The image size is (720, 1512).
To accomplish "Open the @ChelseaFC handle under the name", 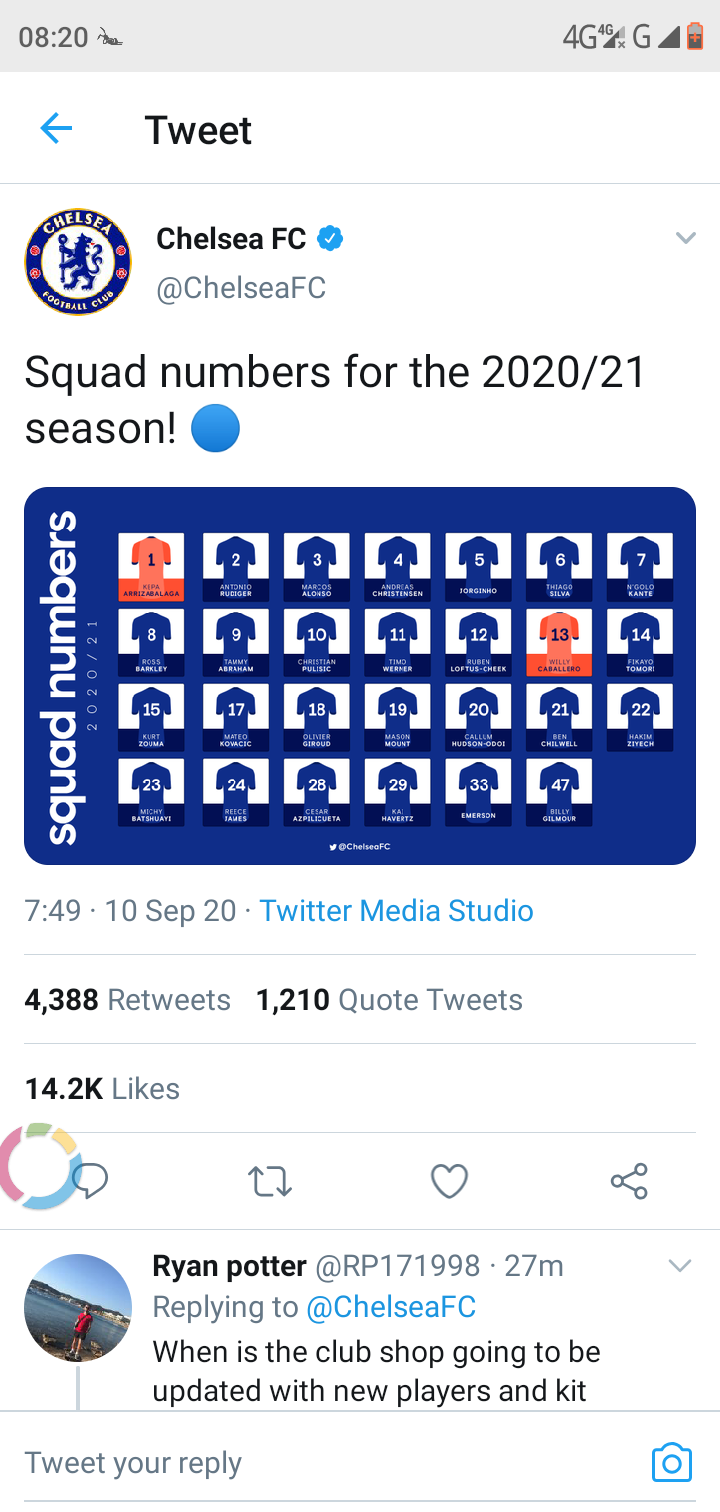I will 241,288.
